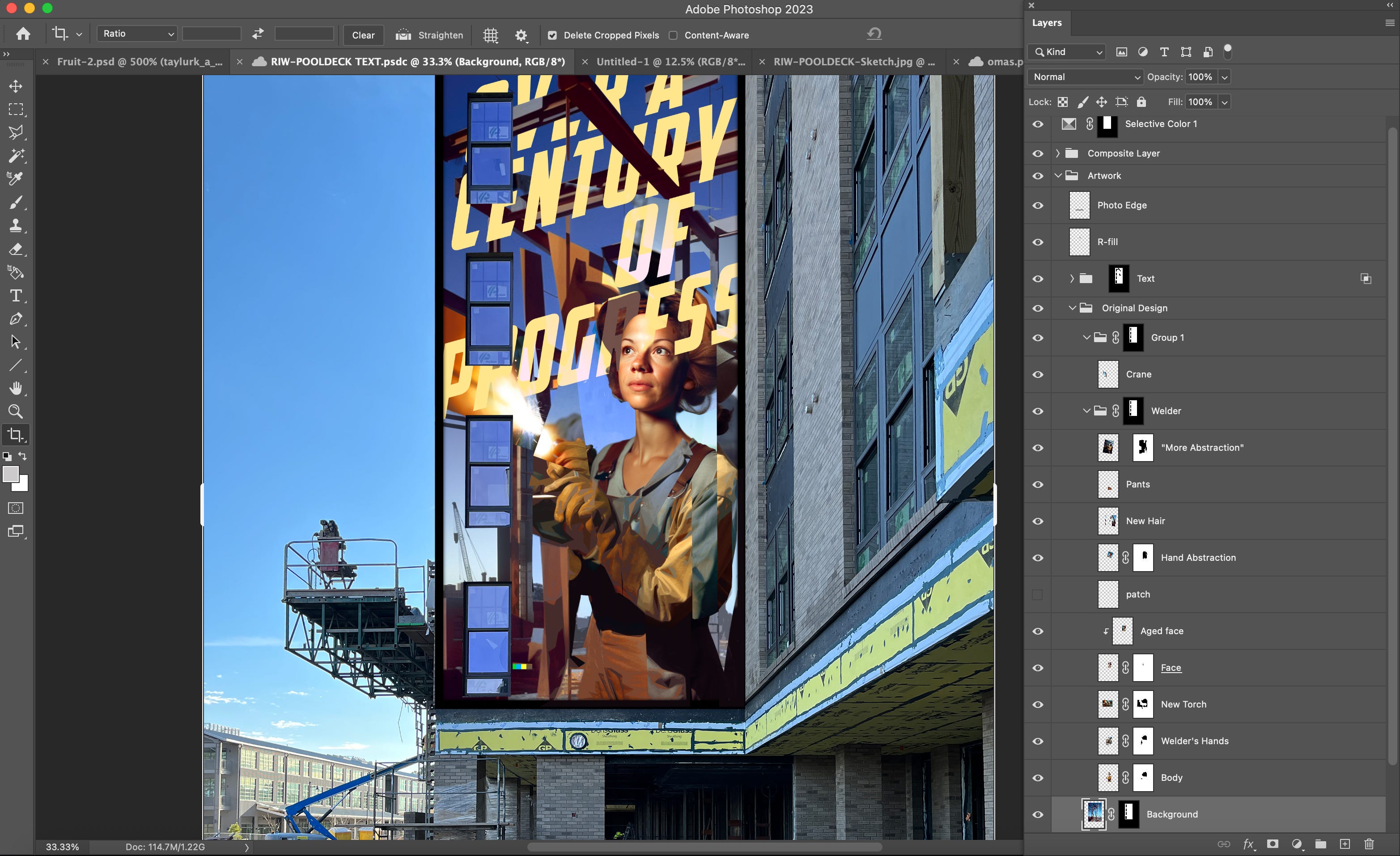This screenshot has width=1400, height=856.
Task: Open crop overlay grid options
Action: coord(490,35)
